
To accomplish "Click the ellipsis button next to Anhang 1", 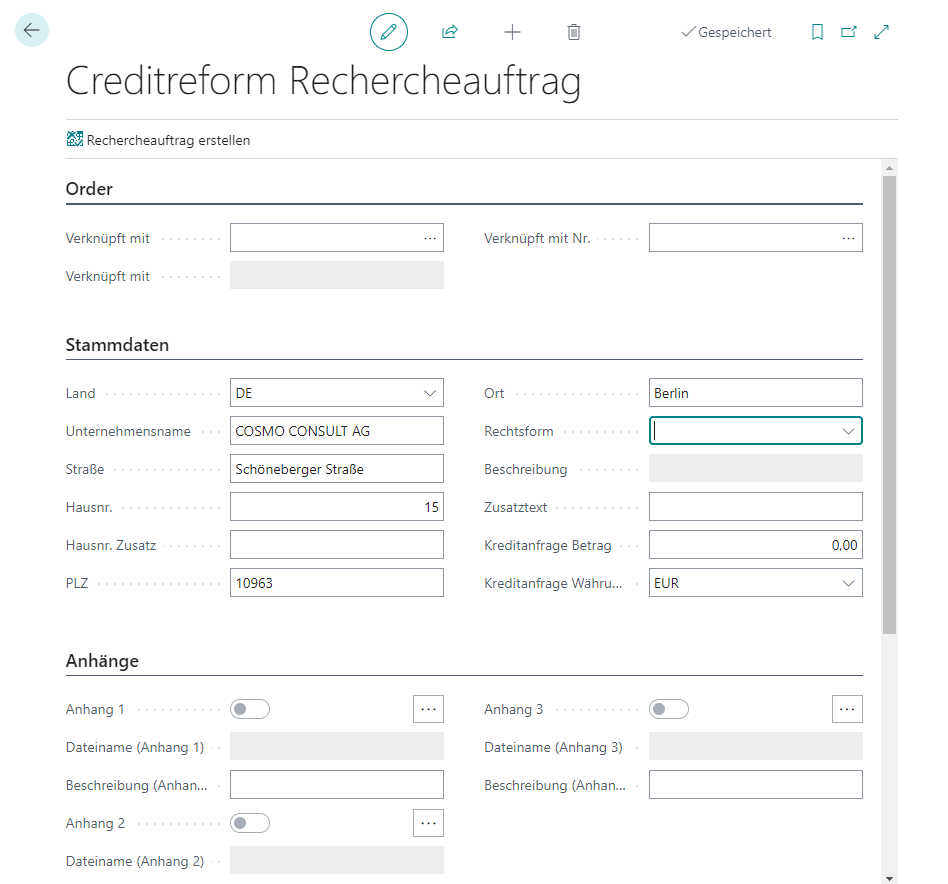I will tap(428, 708).
